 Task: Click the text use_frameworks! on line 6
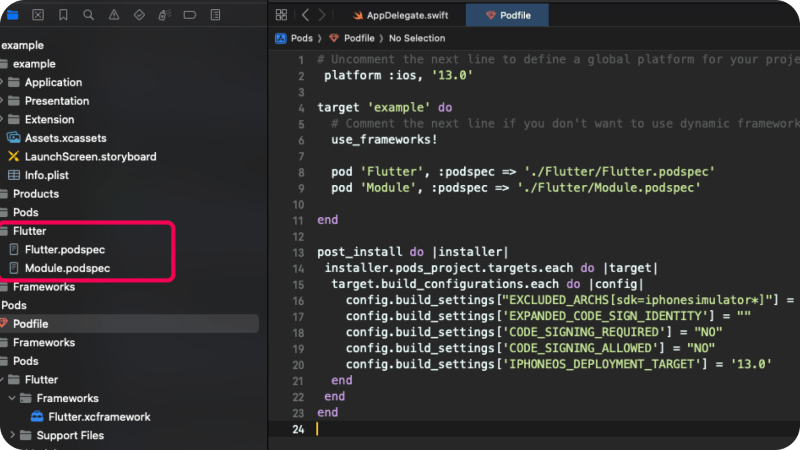[384, 139]
